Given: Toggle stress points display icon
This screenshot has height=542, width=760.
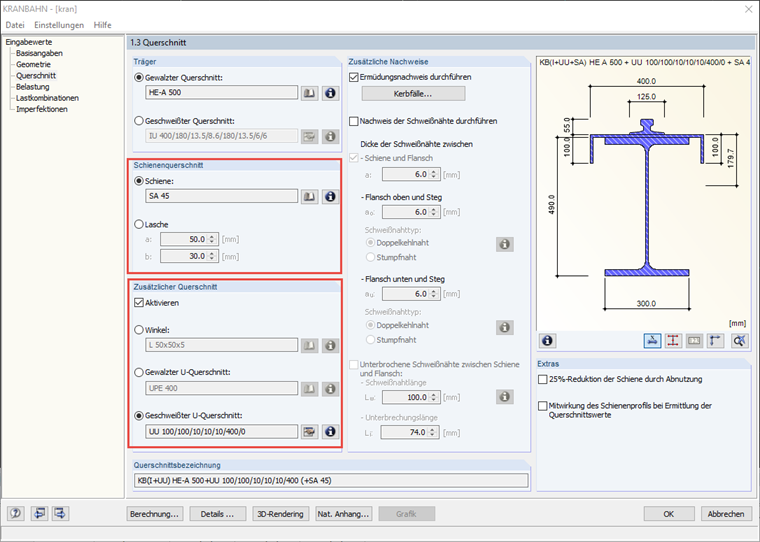Looking at the screenshot, I should coord(673,341).
